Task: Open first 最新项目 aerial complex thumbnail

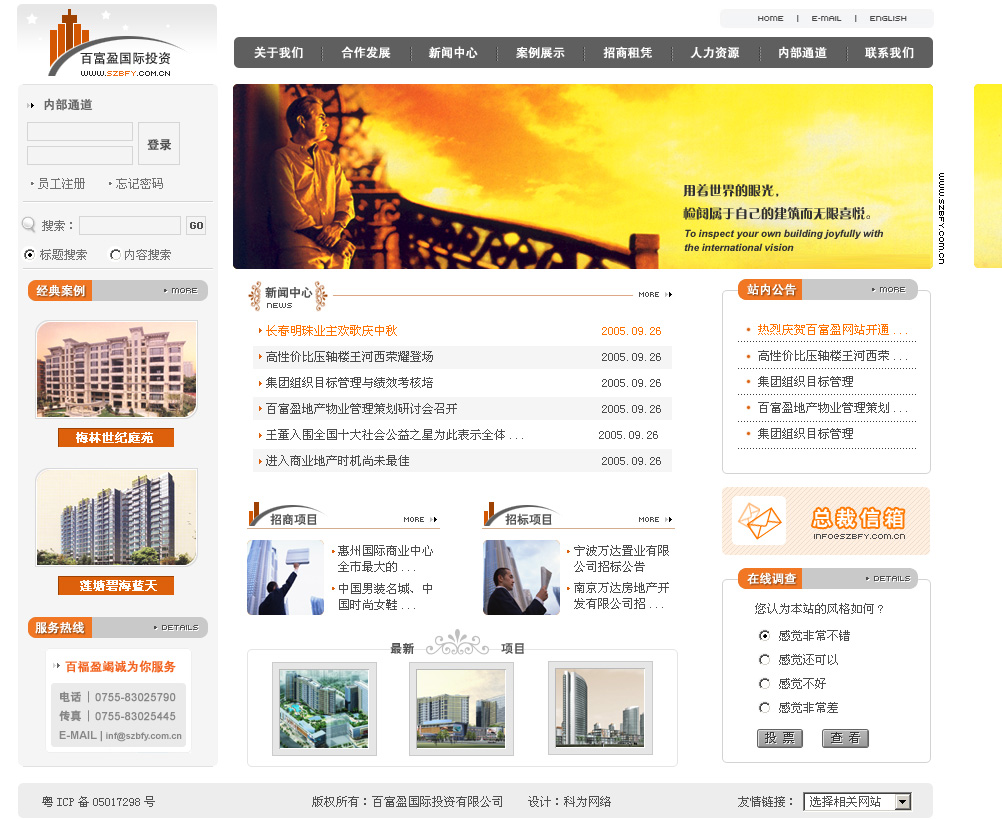Action: click(x=324, y=708)
